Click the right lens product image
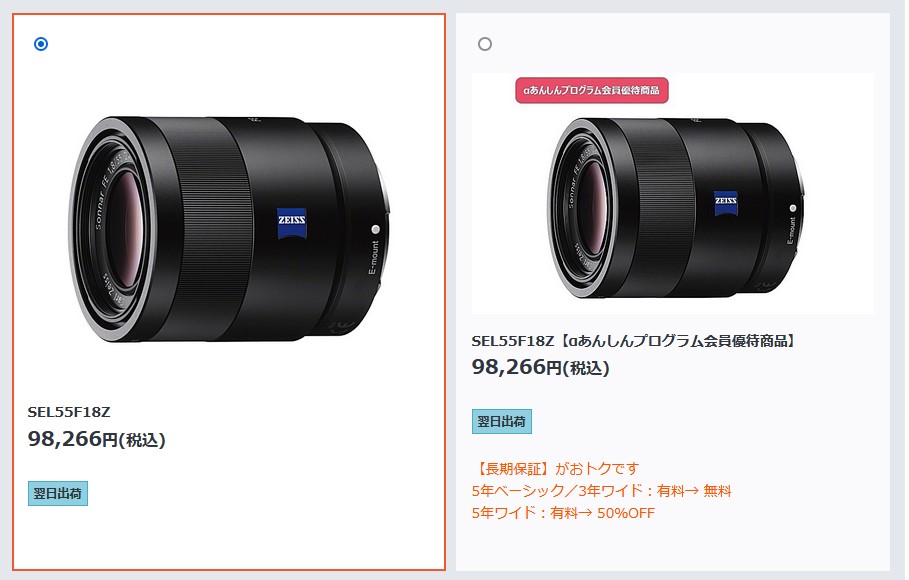The height and width of the screenshot is (580, 909). pos(672,194)
